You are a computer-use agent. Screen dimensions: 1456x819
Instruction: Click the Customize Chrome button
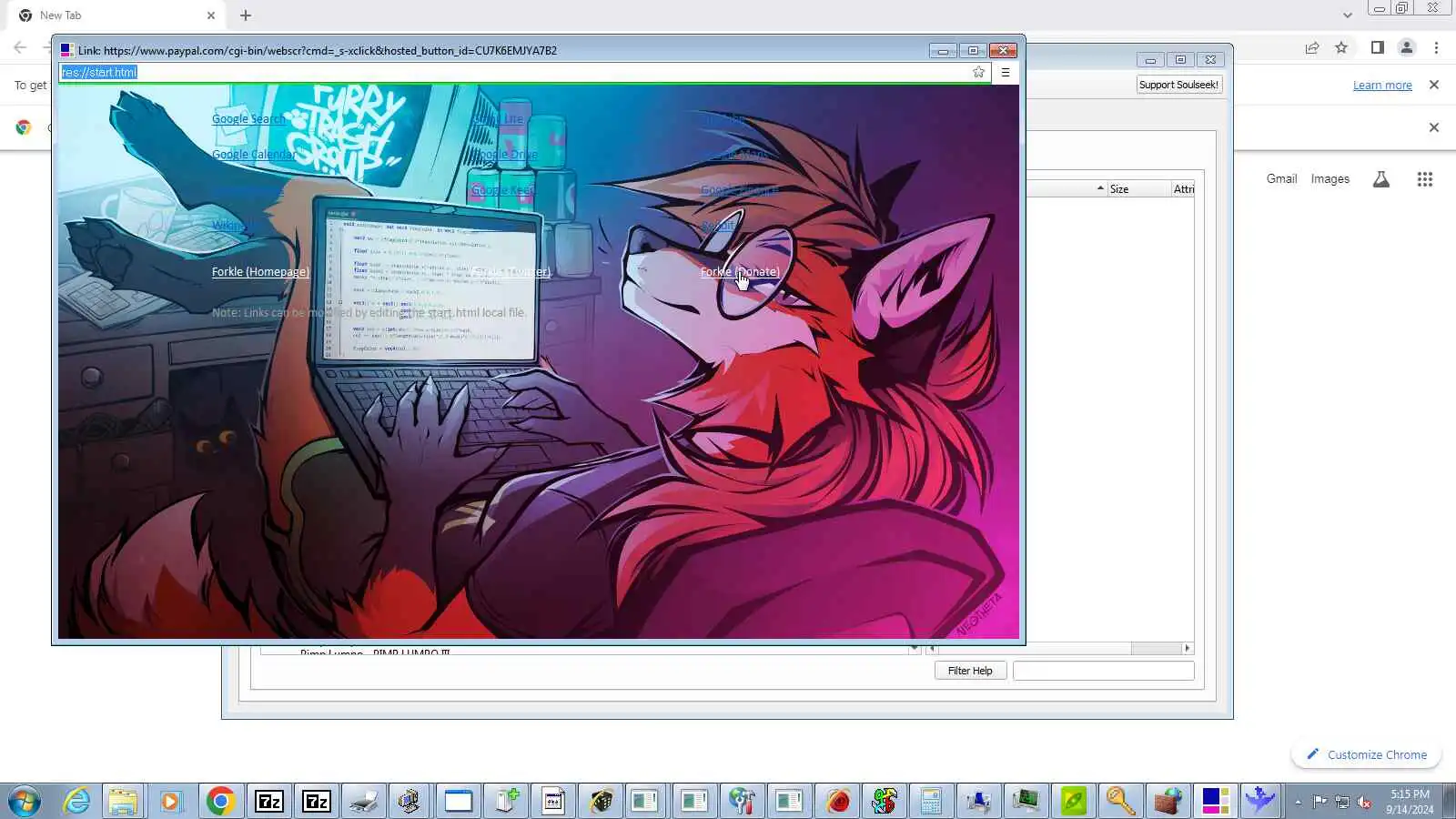1366,754
